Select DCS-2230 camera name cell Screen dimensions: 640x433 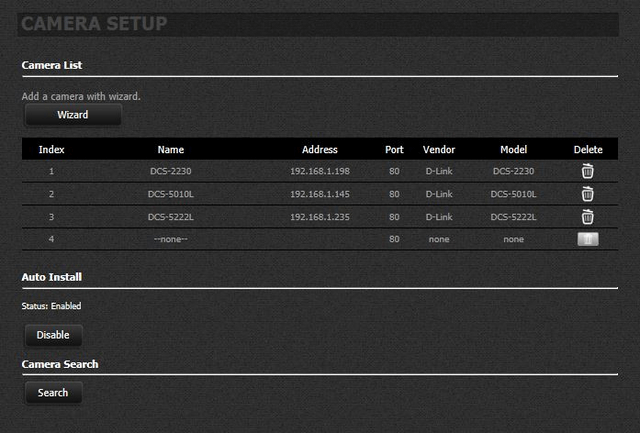[170, 171]
